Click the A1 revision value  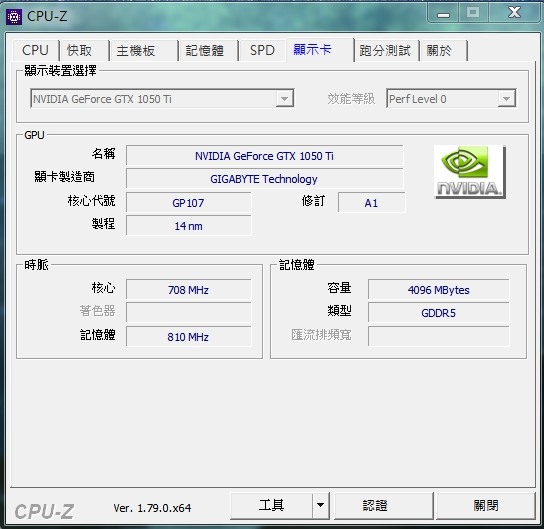click(x=371, y=203)
